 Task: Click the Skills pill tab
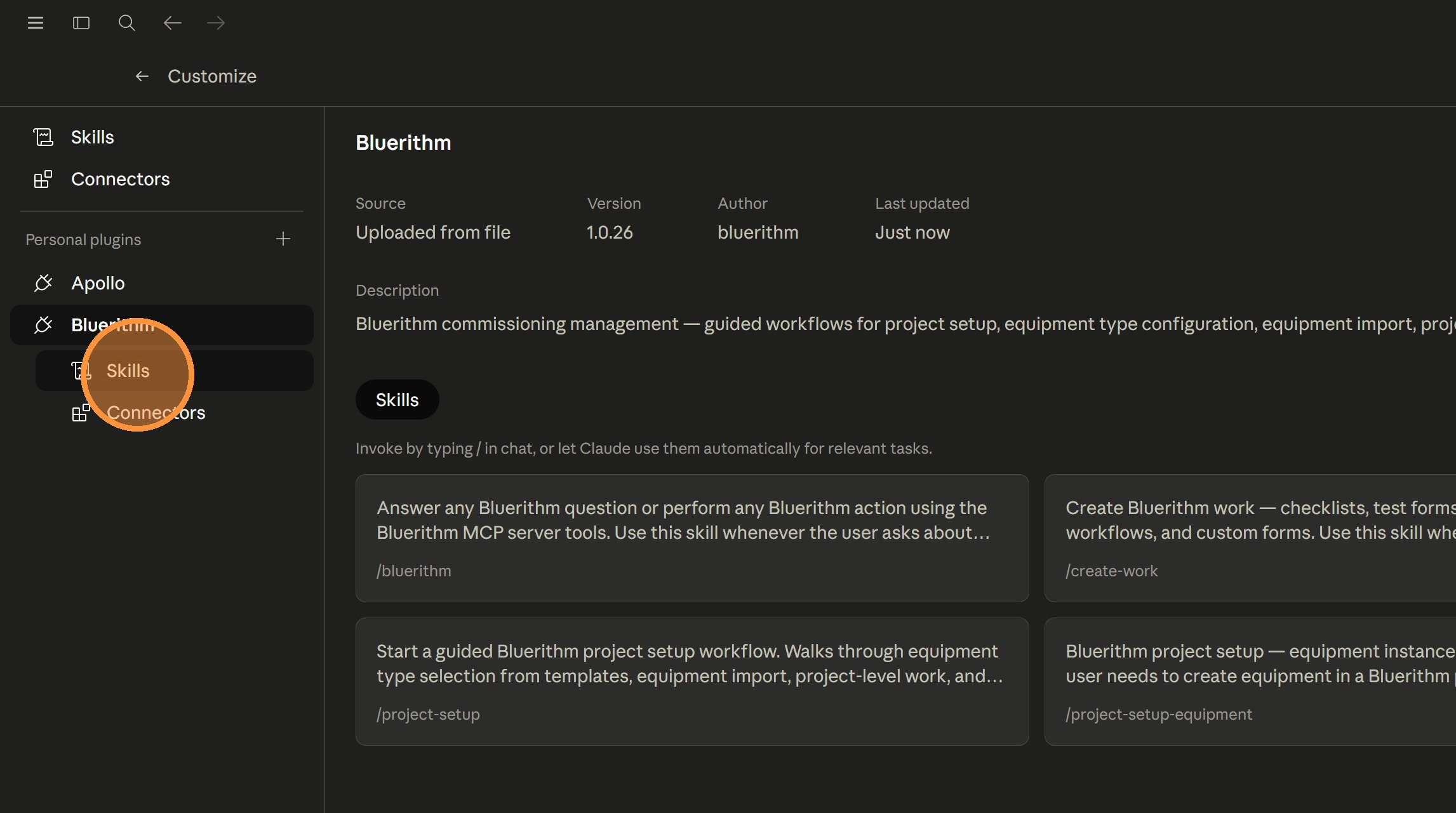[397, 400]
